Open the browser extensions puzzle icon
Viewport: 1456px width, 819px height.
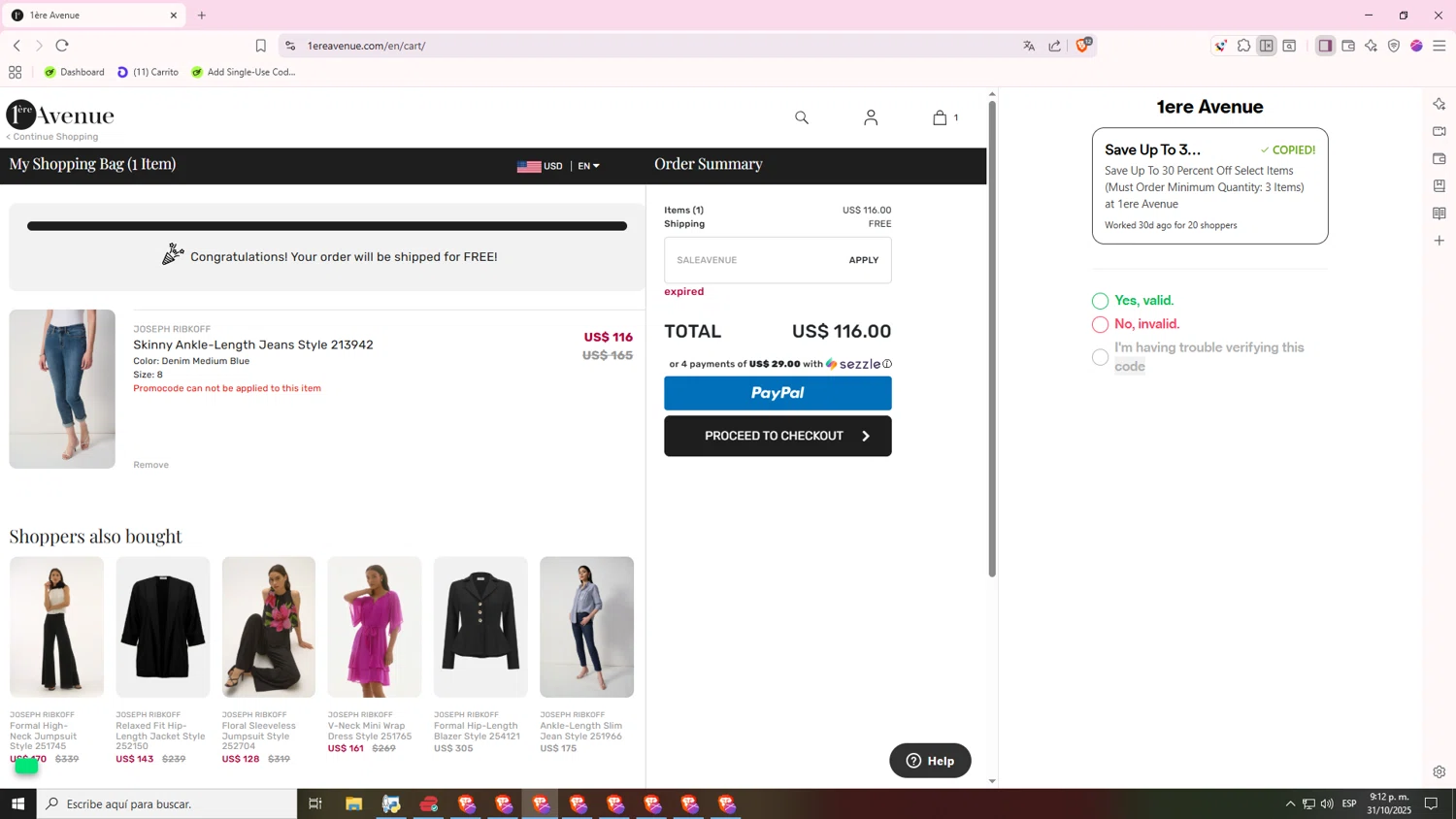point(1243,46)
